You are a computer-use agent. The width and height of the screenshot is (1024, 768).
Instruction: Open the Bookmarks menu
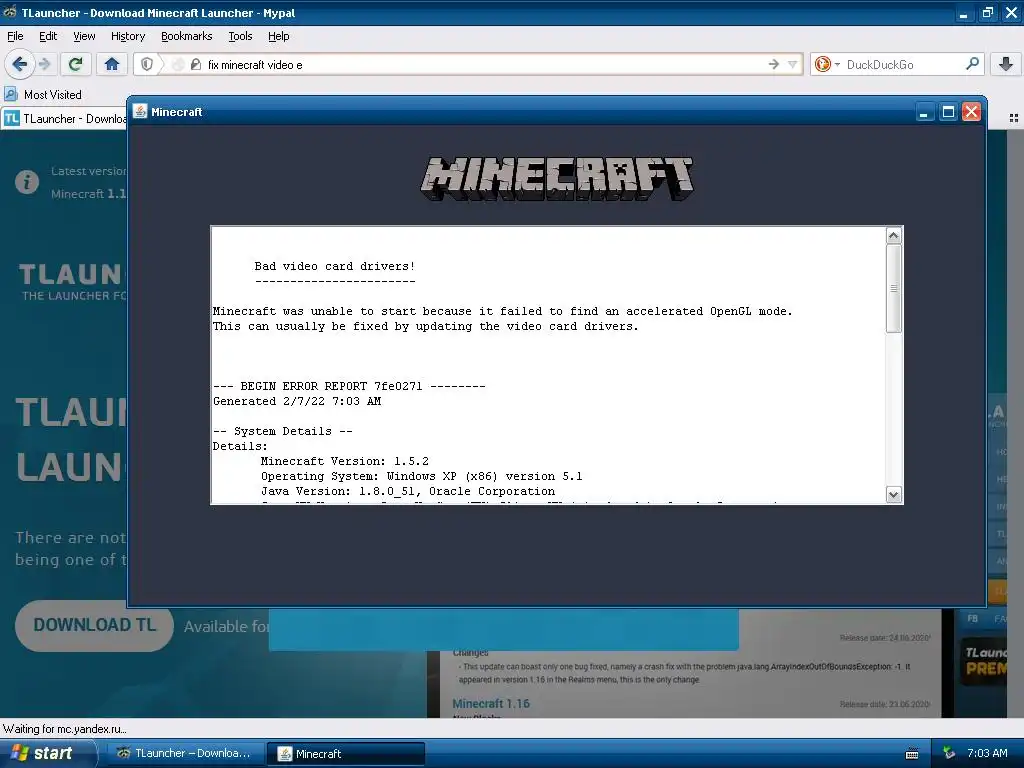click(x=186, y=36)
